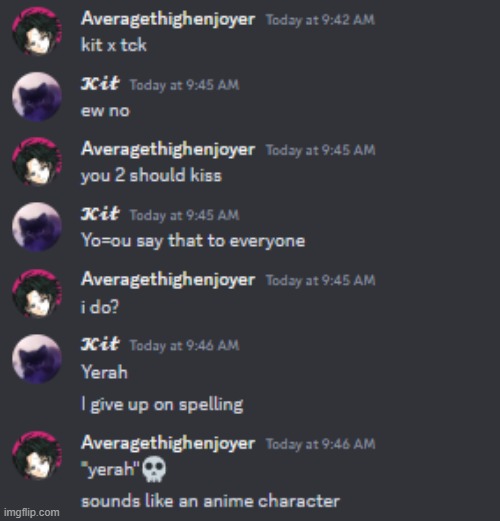
Task: Click the 'sounds like an anime character' message
Action: (x=210, y=501)
